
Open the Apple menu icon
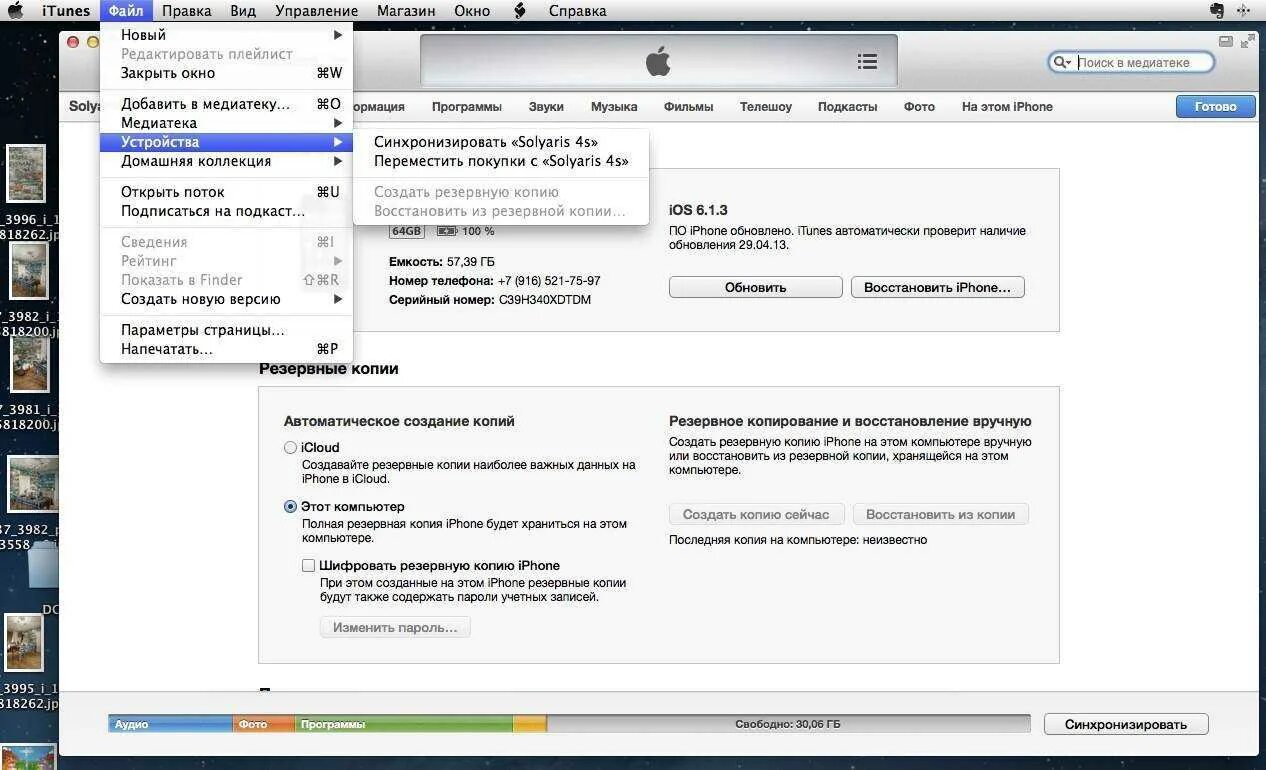[16, 11]
